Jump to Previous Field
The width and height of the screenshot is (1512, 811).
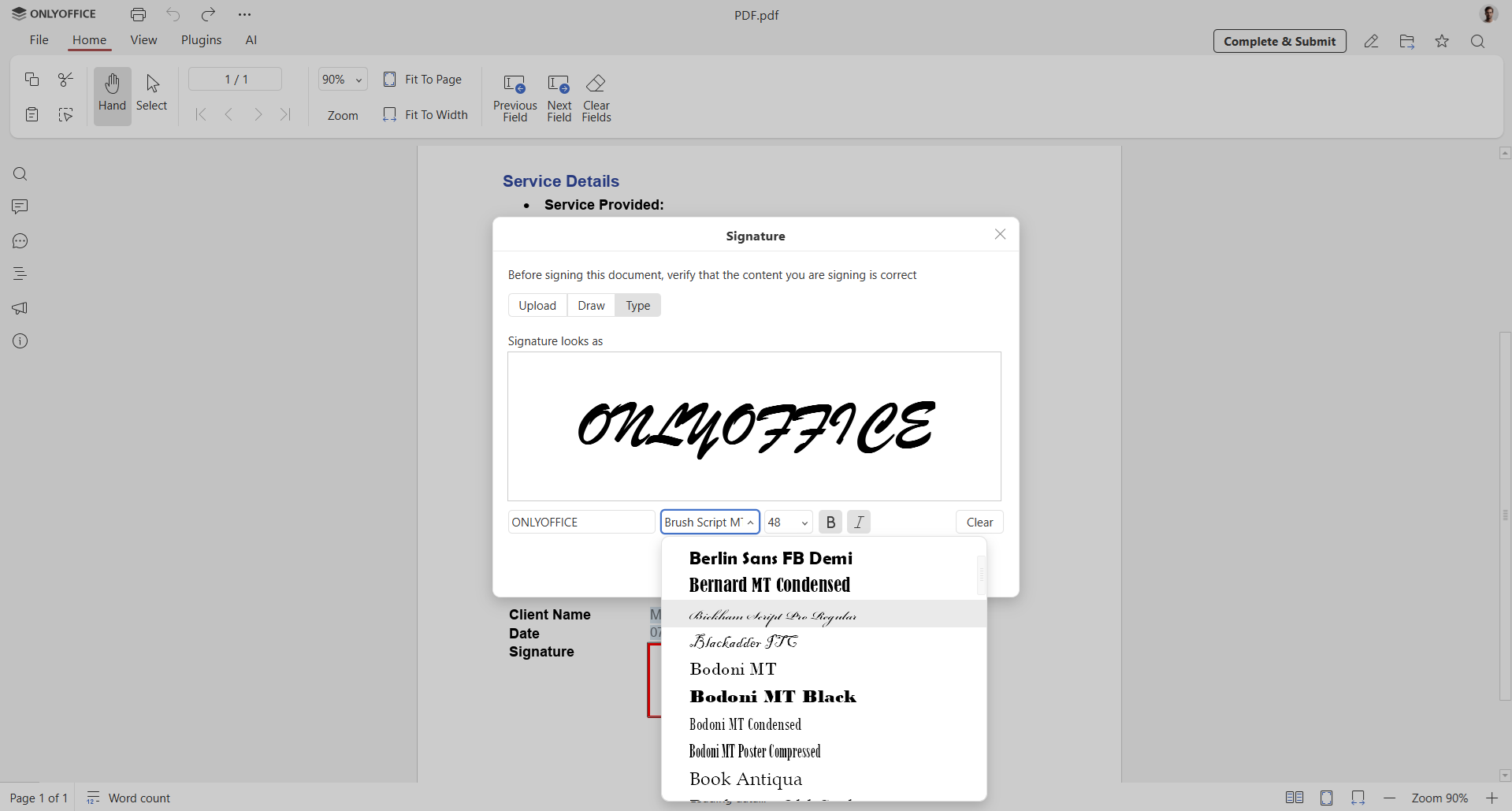point(515,96)
